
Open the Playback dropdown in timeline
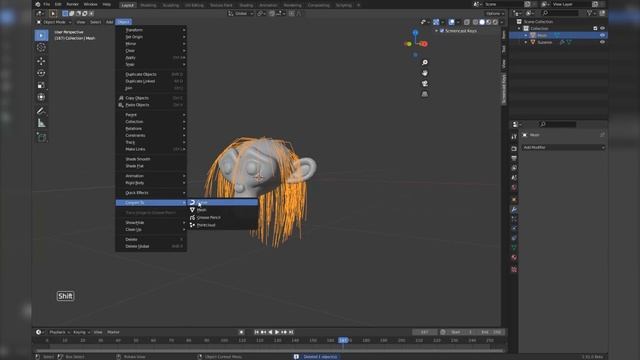click(60, 332)
